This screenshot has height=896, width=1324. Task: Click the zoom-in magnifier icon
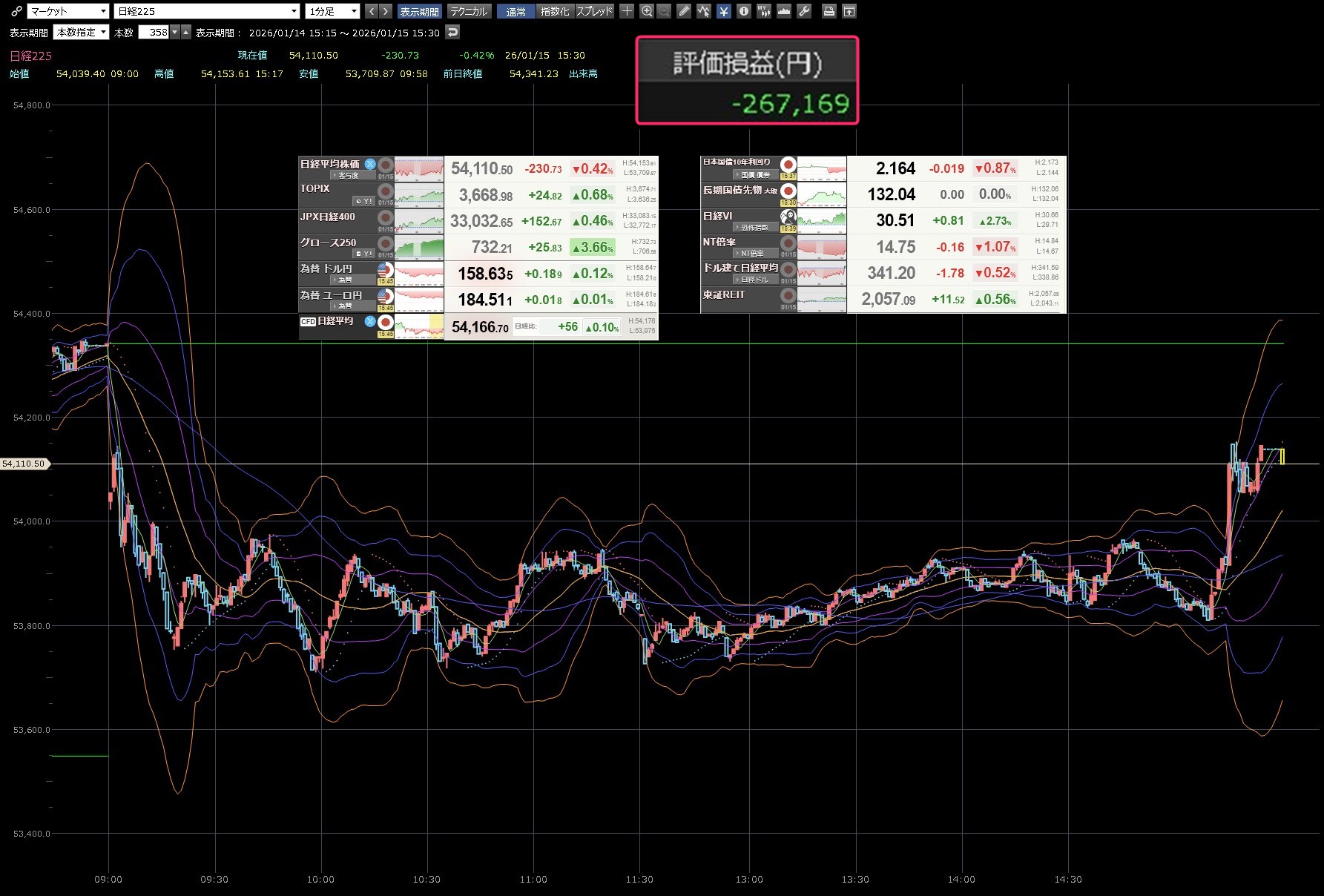point(647,11)
